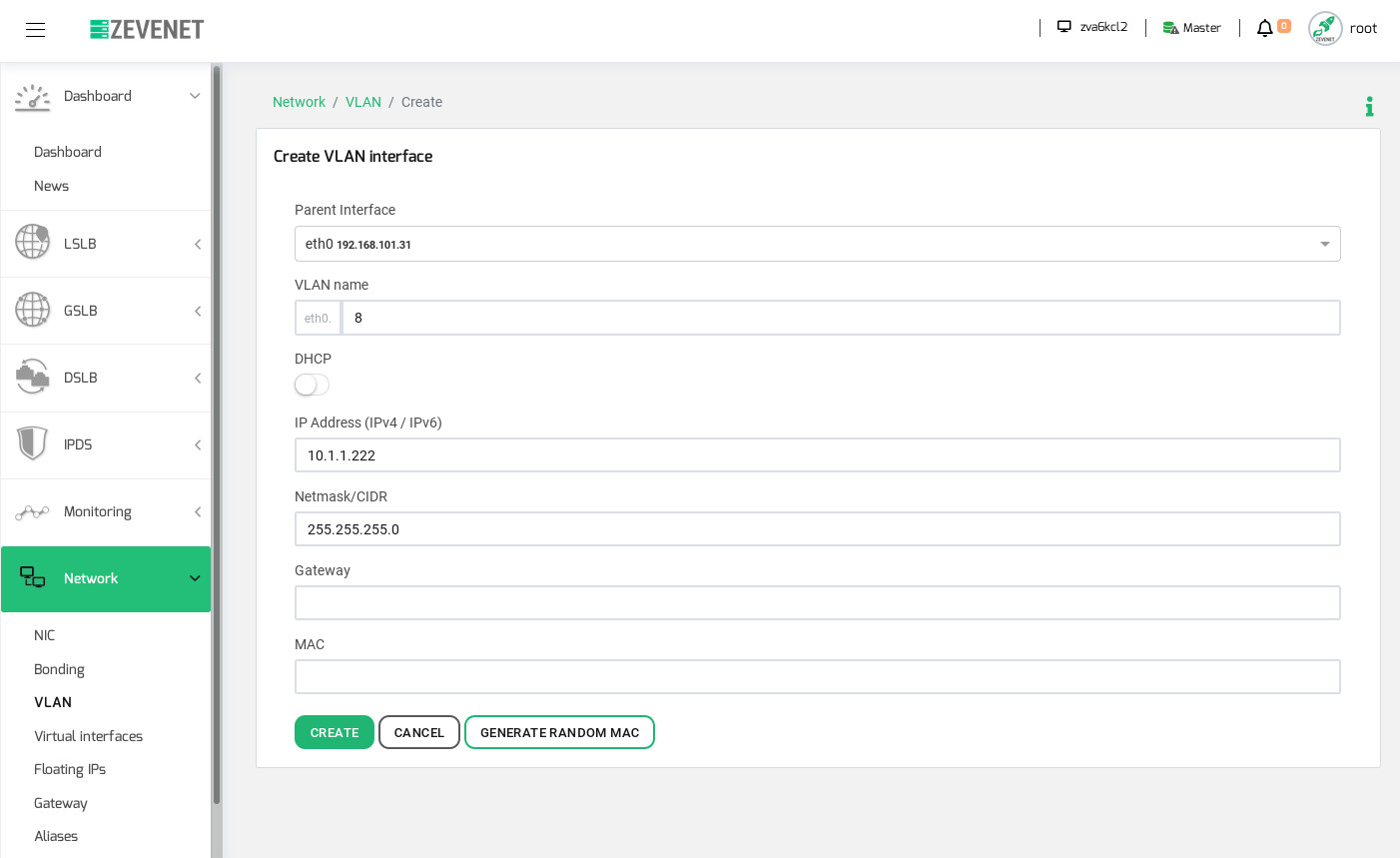Click the Netmask/CIDR input field

(817, 529)
